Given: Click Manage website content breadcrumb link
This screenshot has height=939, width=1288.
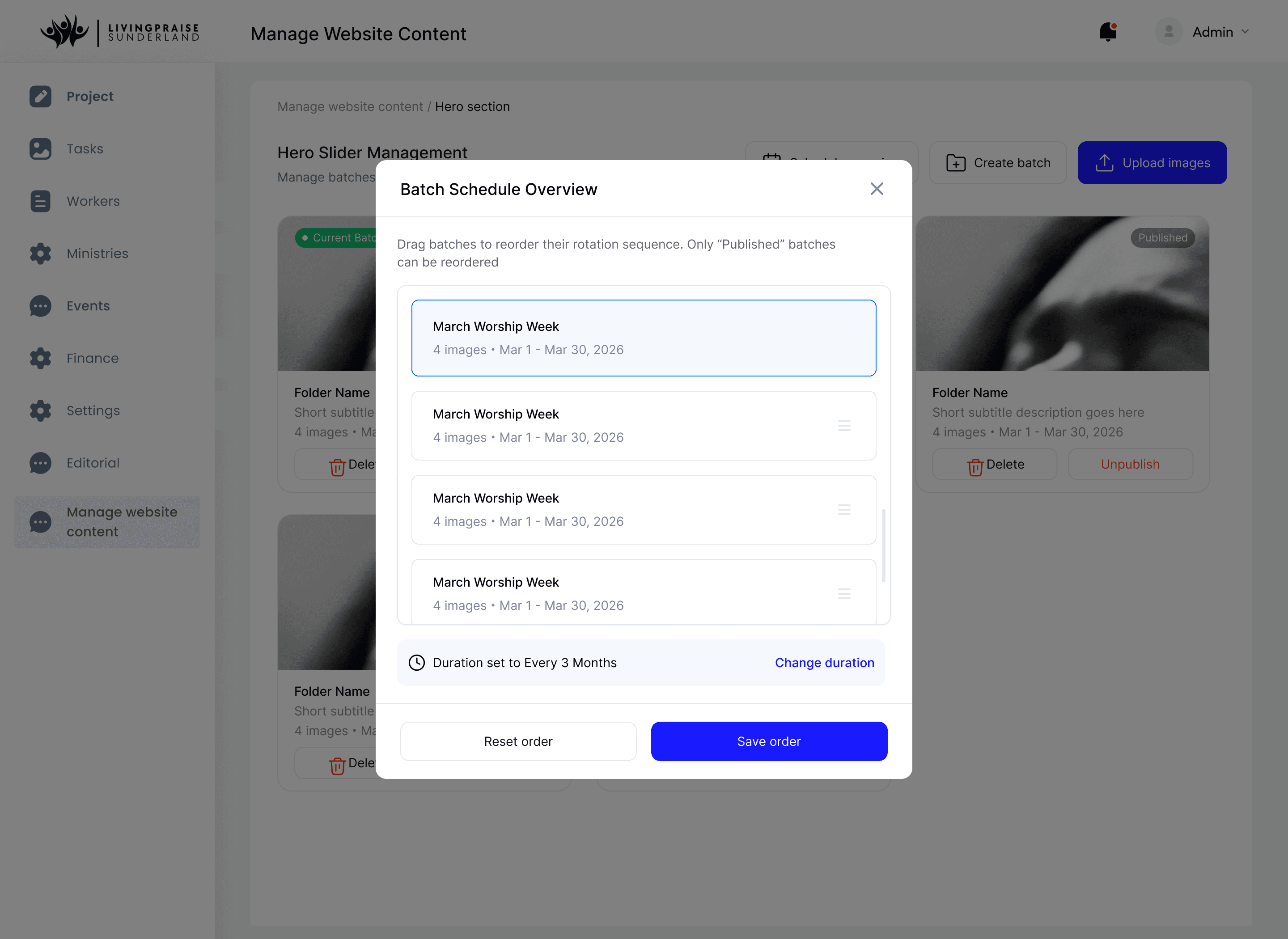Looking at the screenshot, I should [x=350, y=107].
